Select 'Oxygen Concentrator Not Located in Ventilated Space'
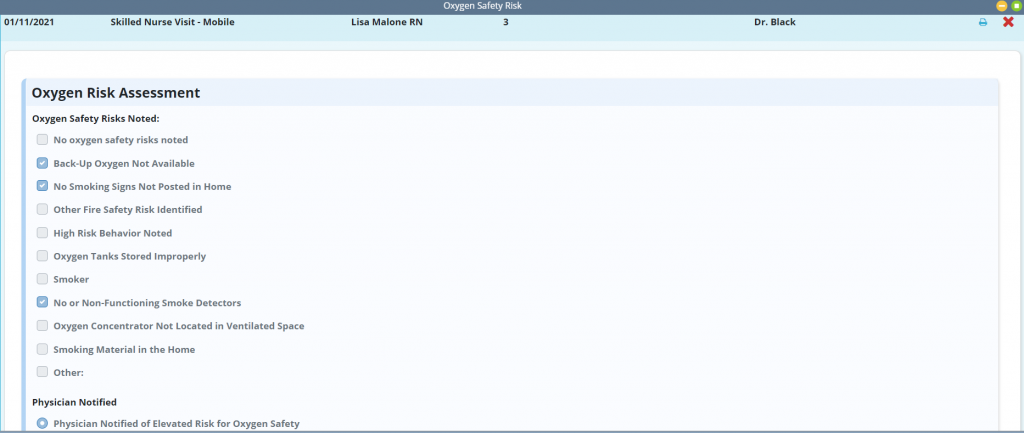The height and width of the screenshot is (433, 1024). pos(42,326)
